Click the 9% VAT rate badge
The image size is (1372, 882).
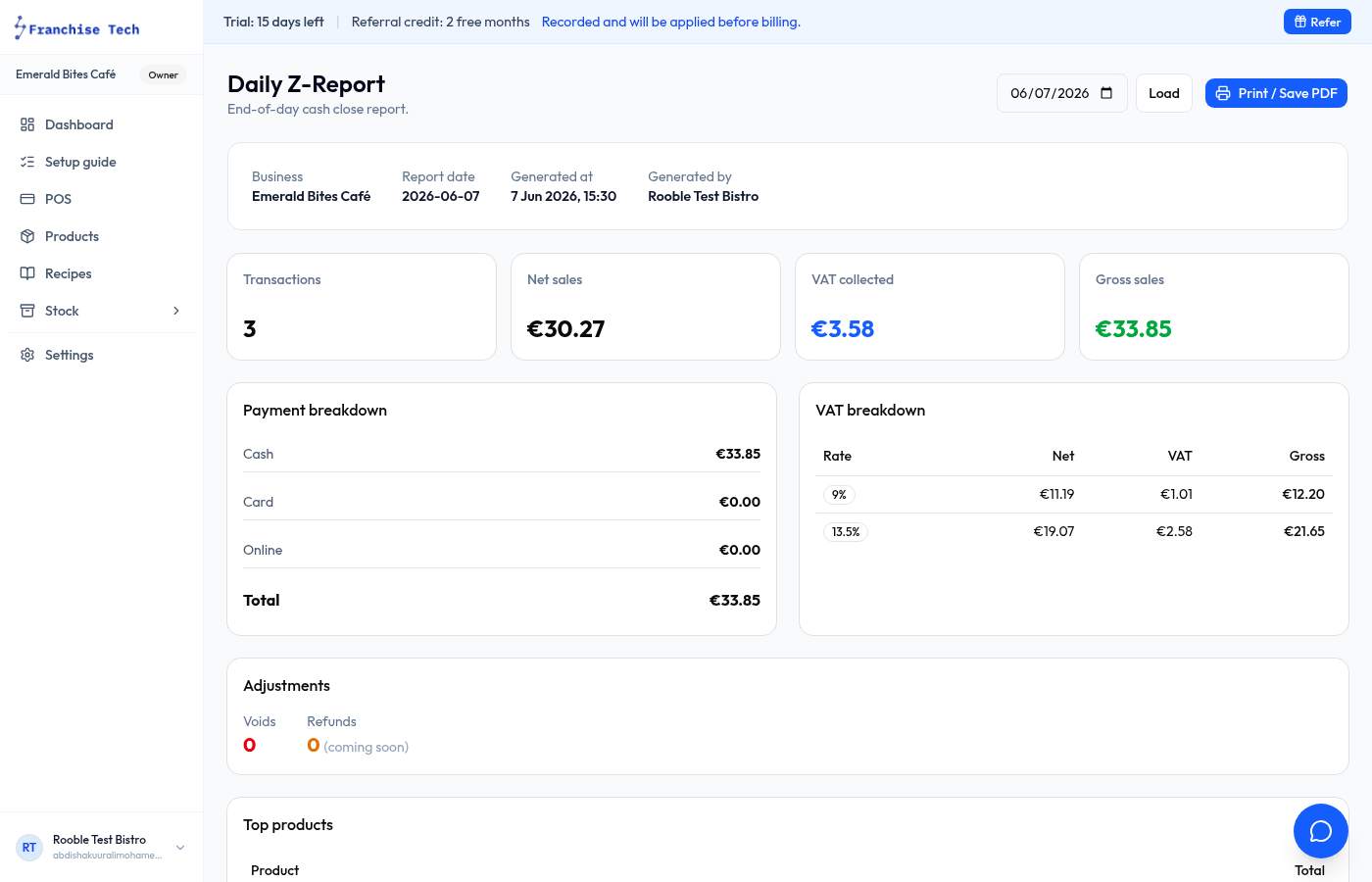click(x=839, y=495)
